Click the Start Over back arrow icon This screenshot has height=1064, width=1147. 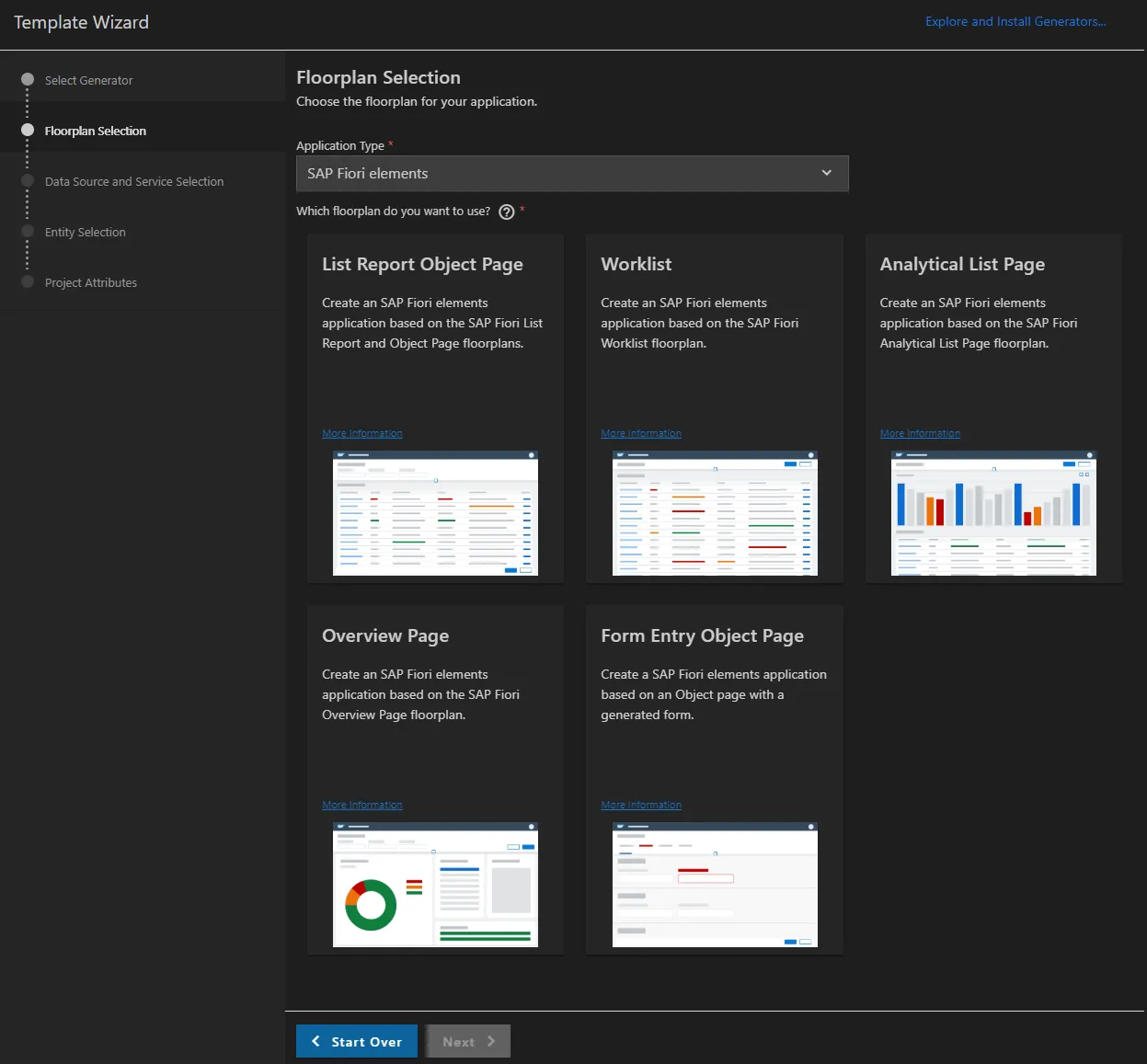point(316,1041)
